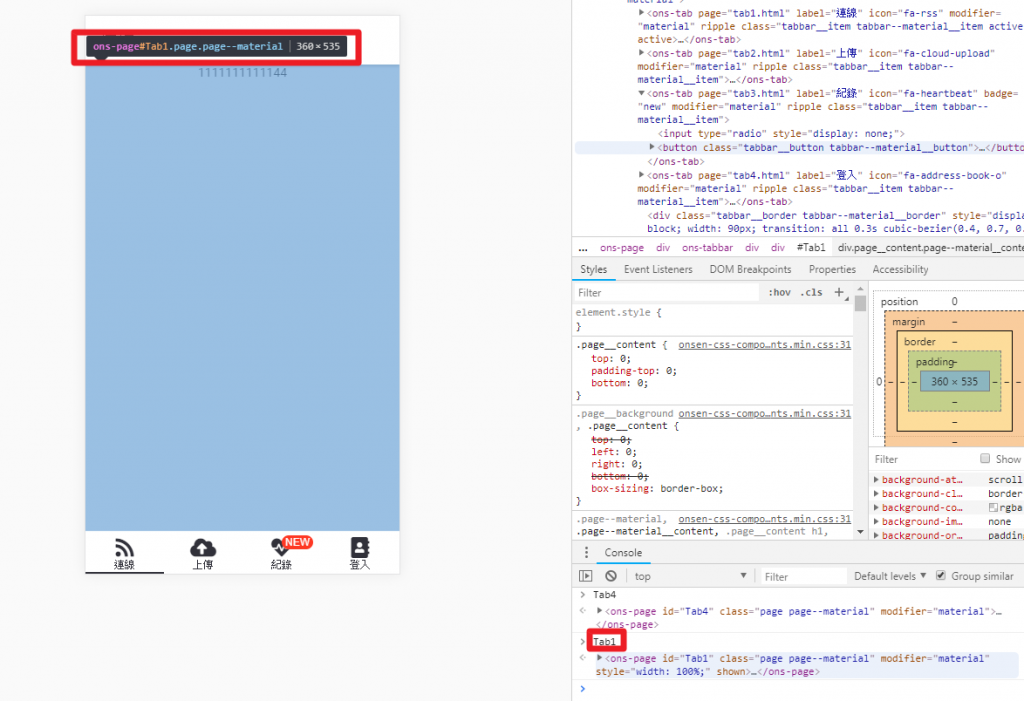Select the input type="radio" DOM line
Screen dimensions: 1024x701
[x=781, y=133]
